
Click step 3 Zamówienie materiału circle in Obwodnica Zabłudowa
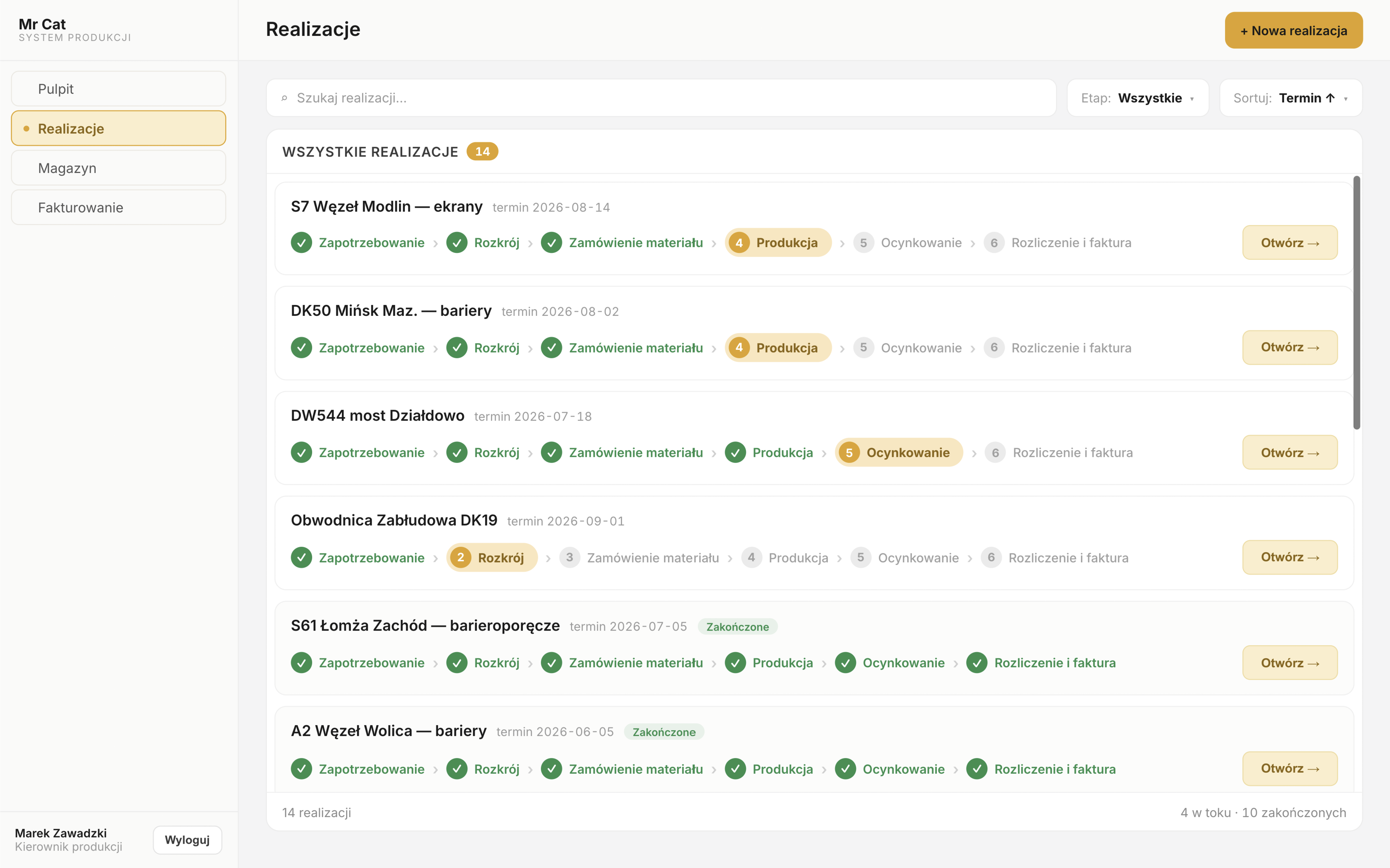tap(569, 558)
